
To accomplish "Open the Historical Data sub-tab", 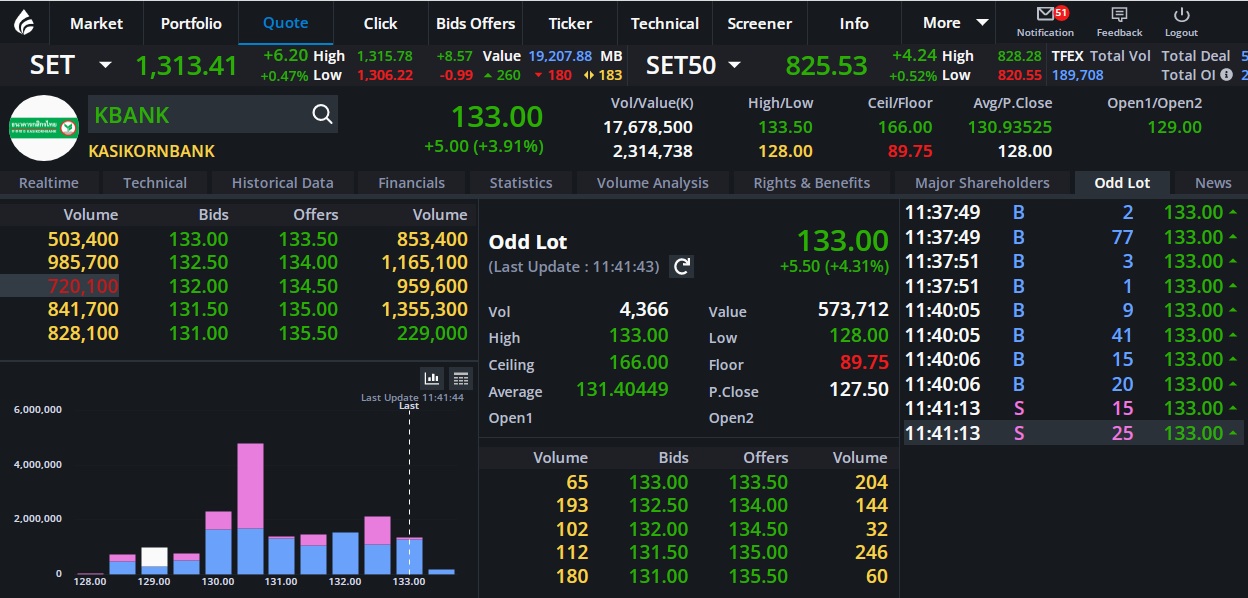I will (x=283, y=183).
